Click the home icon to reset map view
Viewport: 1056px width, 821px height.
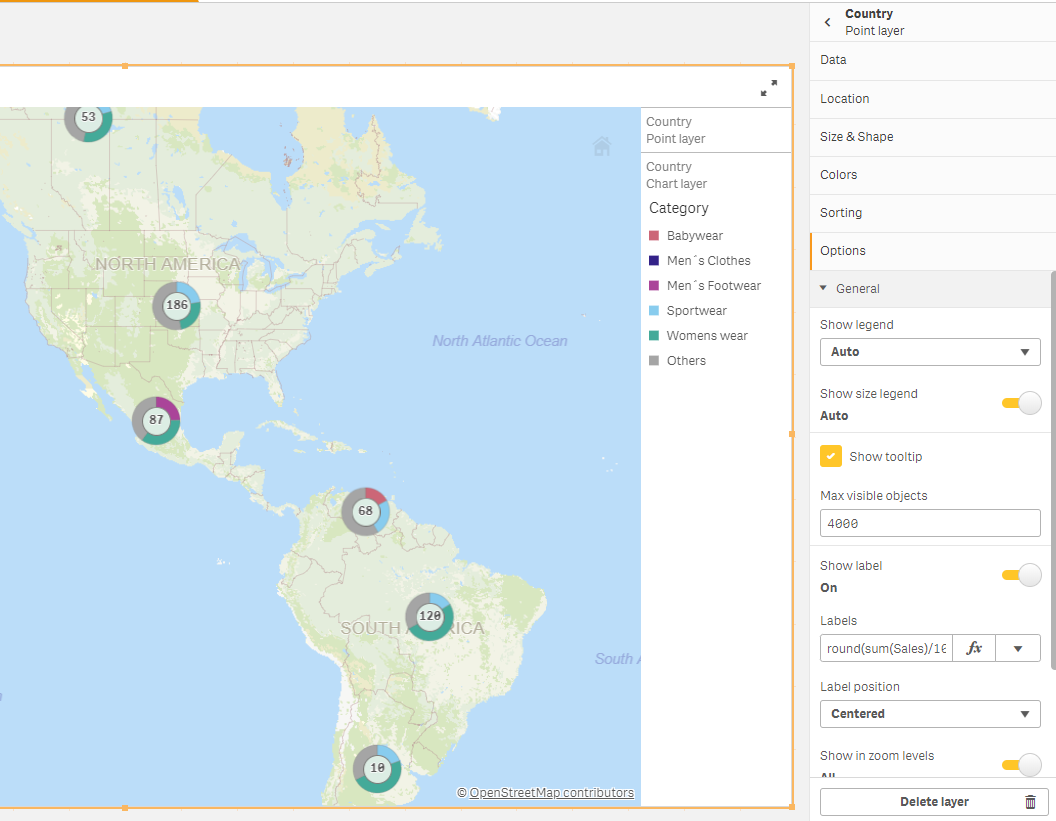pos(602,146)
